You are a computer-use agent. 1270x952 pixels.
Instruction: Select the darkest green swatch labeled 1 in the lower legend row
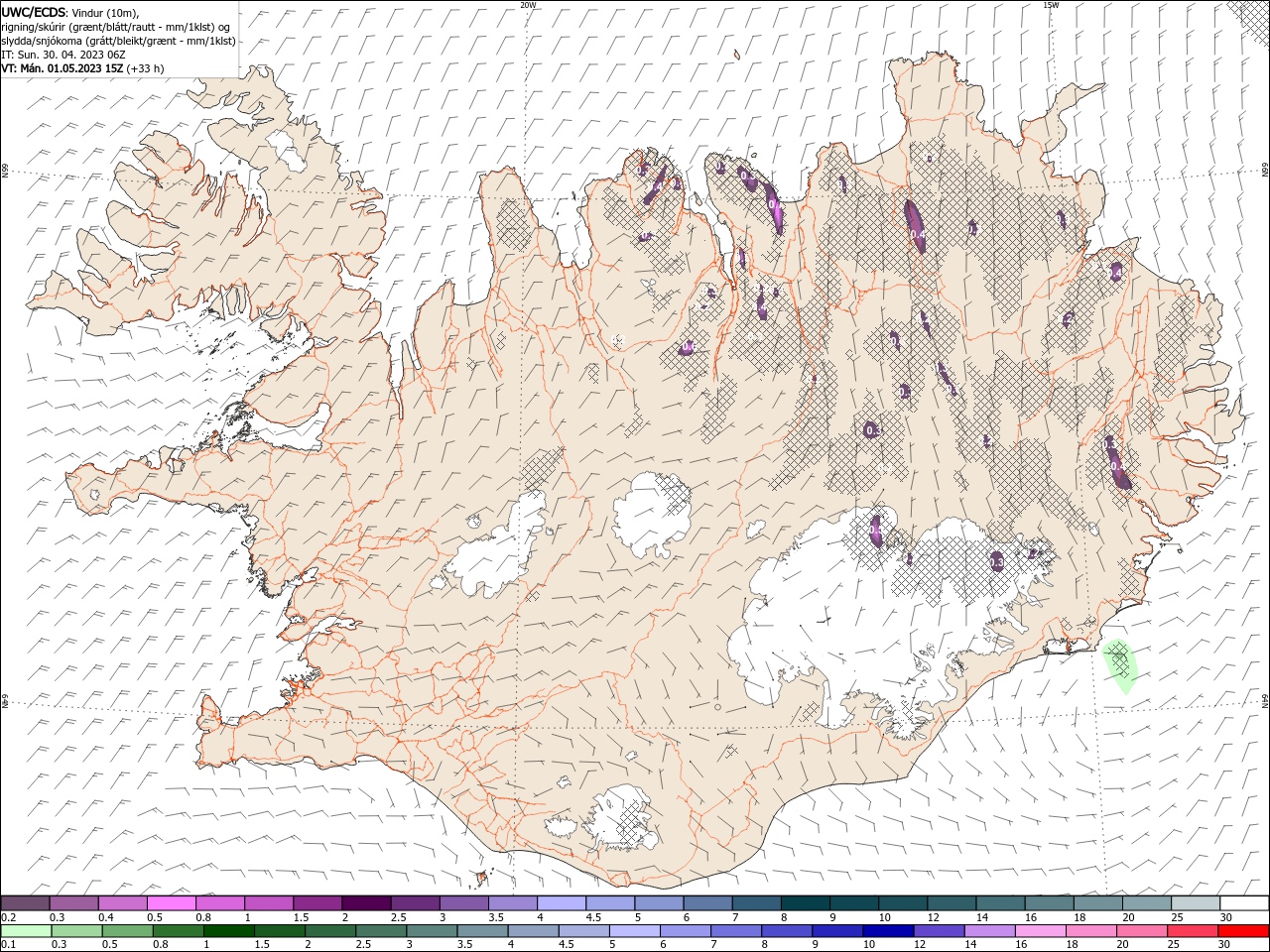coord(229,930)
